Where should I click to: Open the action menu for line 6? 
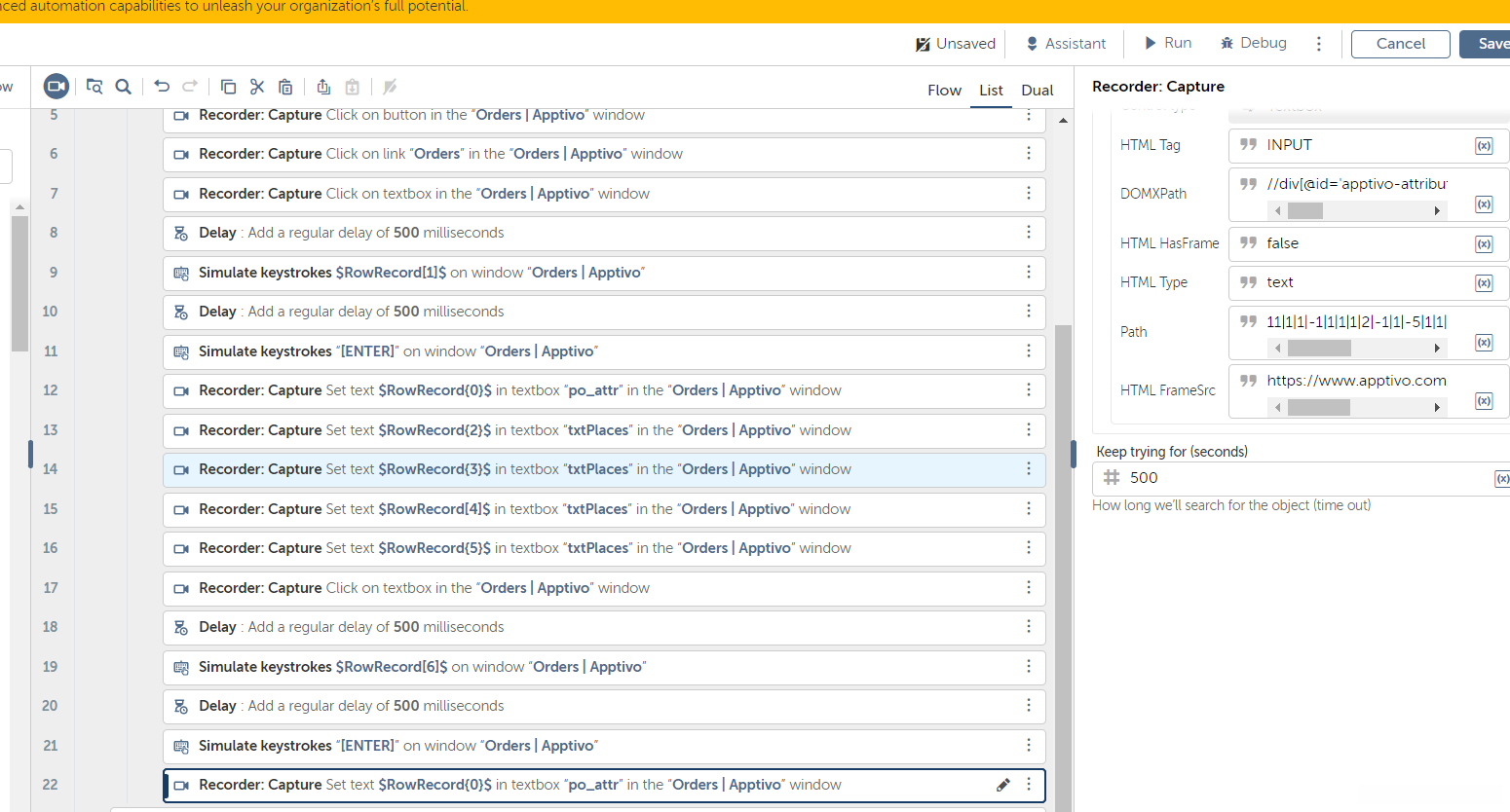tap(1029, 154)
